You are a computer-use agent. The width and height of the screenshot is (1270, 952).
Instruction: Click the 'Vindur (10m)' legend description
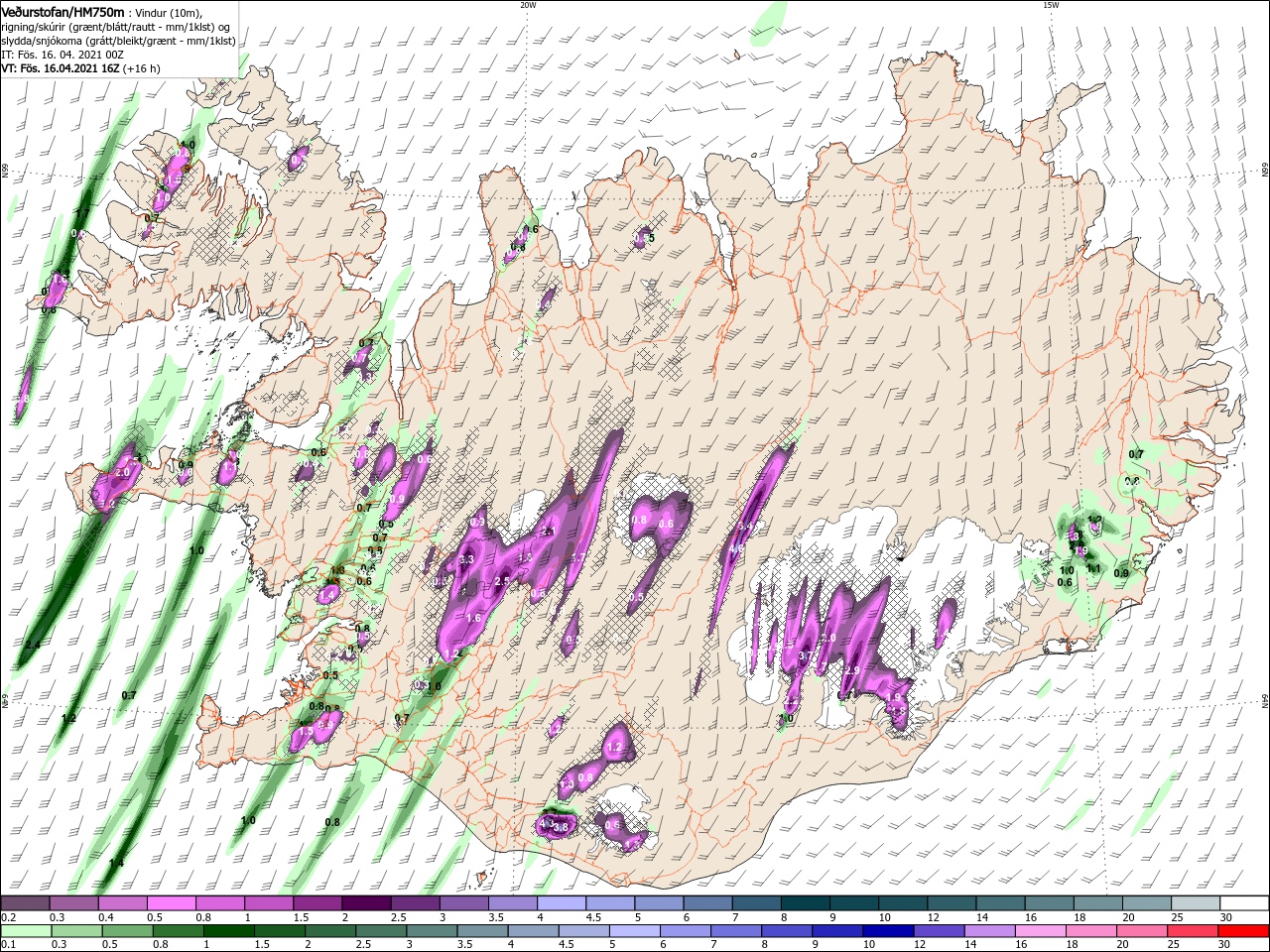171,12
